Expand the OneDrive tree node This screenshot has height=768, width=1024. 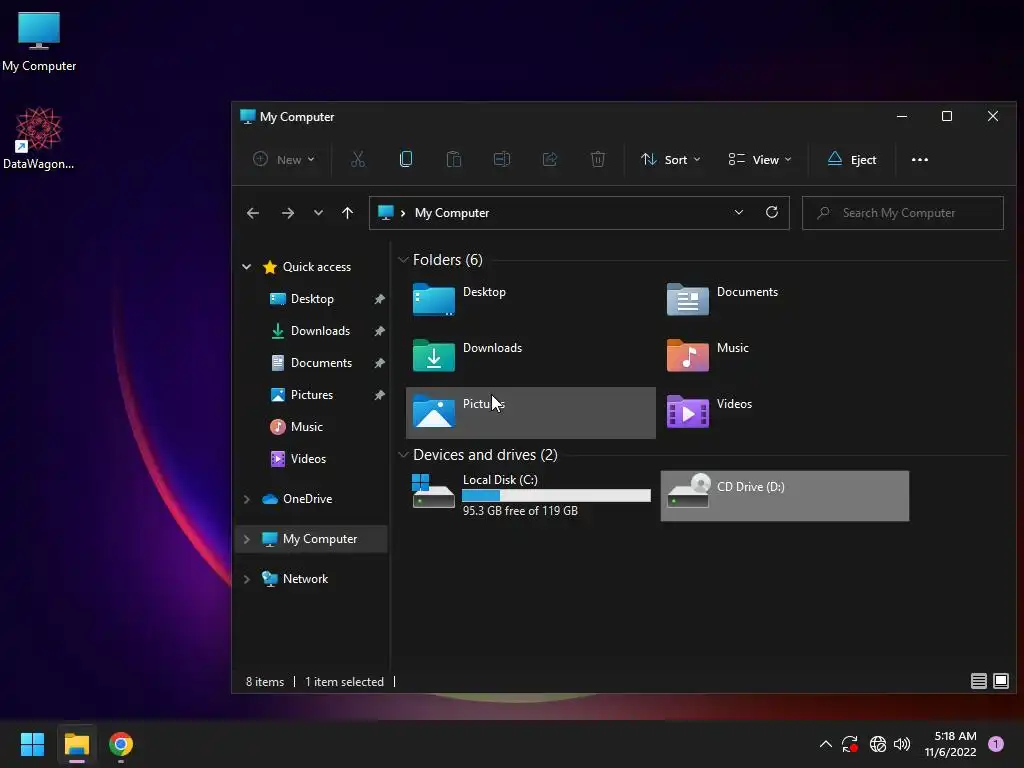(246, 499)
